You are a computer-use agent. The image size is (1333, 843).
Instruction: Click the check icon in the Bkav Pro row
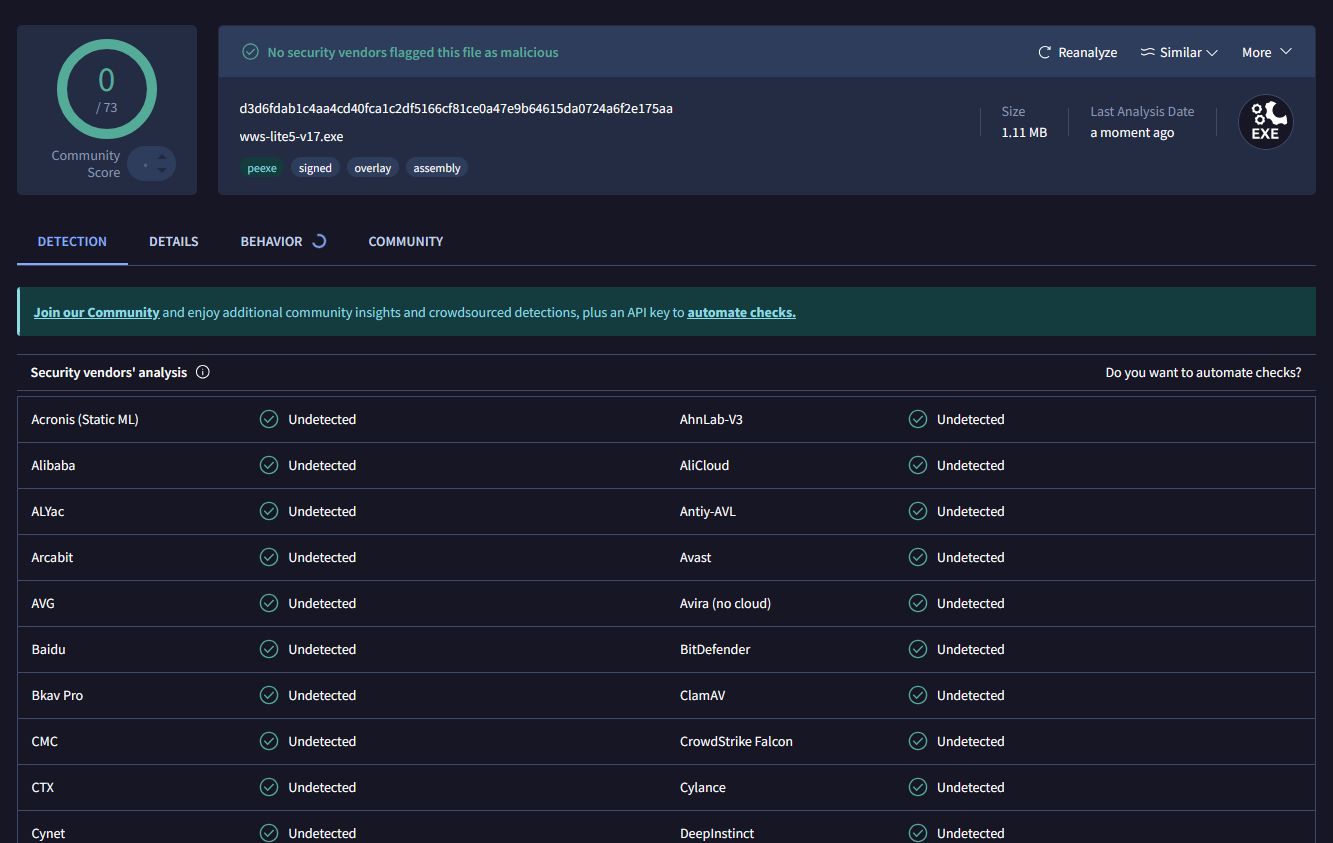click(269, 695)
